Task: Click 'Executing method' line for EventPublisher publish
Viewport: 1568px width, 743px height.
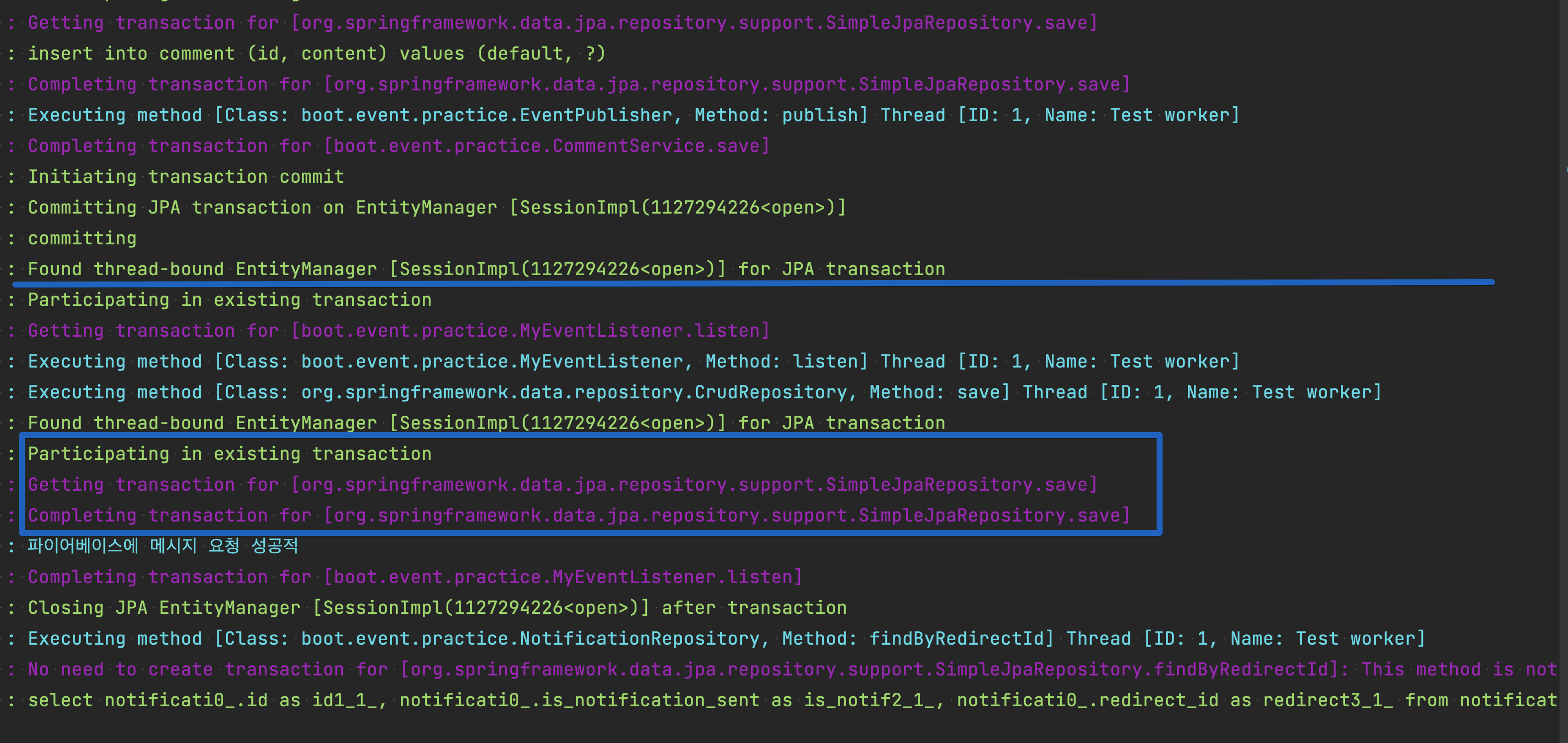Action: click(x=633, y=115)
